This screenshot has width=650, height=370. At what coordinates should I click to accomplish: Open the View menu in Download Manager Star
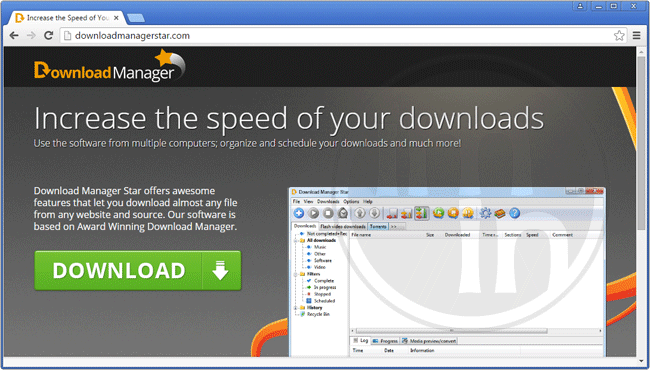[x=308, y=201]
